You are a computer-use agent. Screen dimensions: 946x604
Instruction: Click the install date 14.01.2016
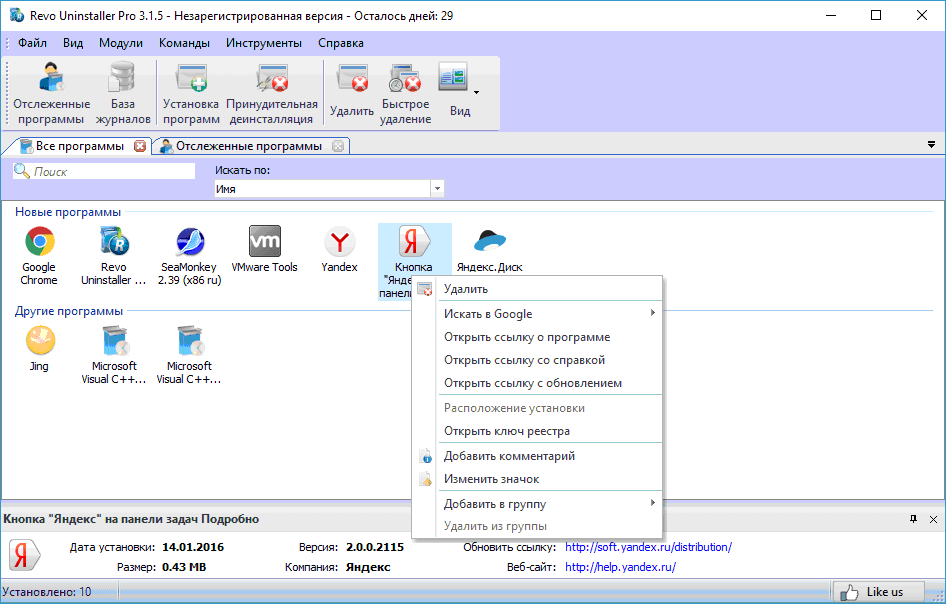(193, 547)
